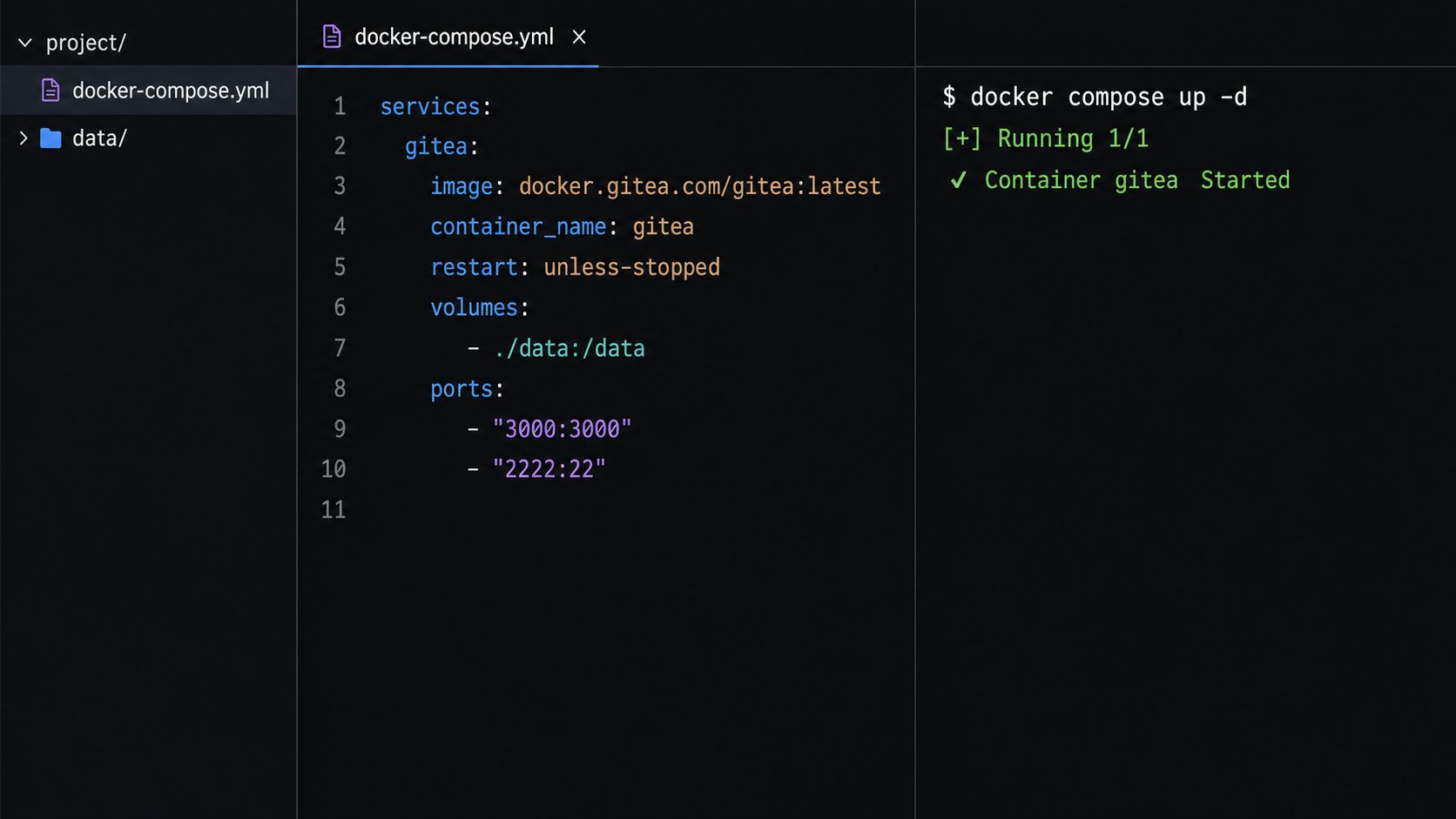Click 'Container gitea' in the terminal output
Viewport: 1456px width, 819px height.
point(1081,180)
